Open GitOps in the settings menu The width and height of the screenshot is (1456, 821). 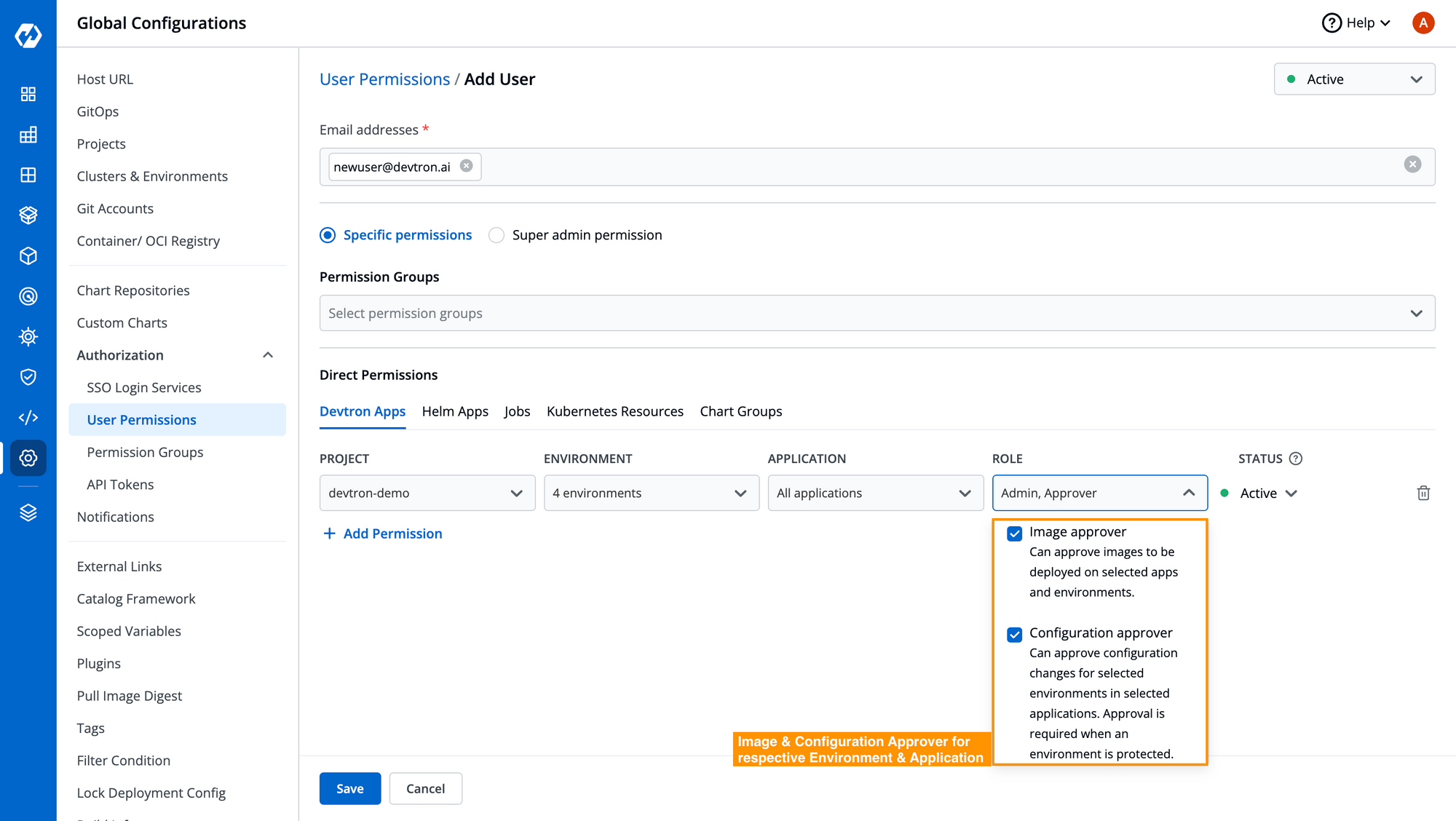(x=98, y=111)
